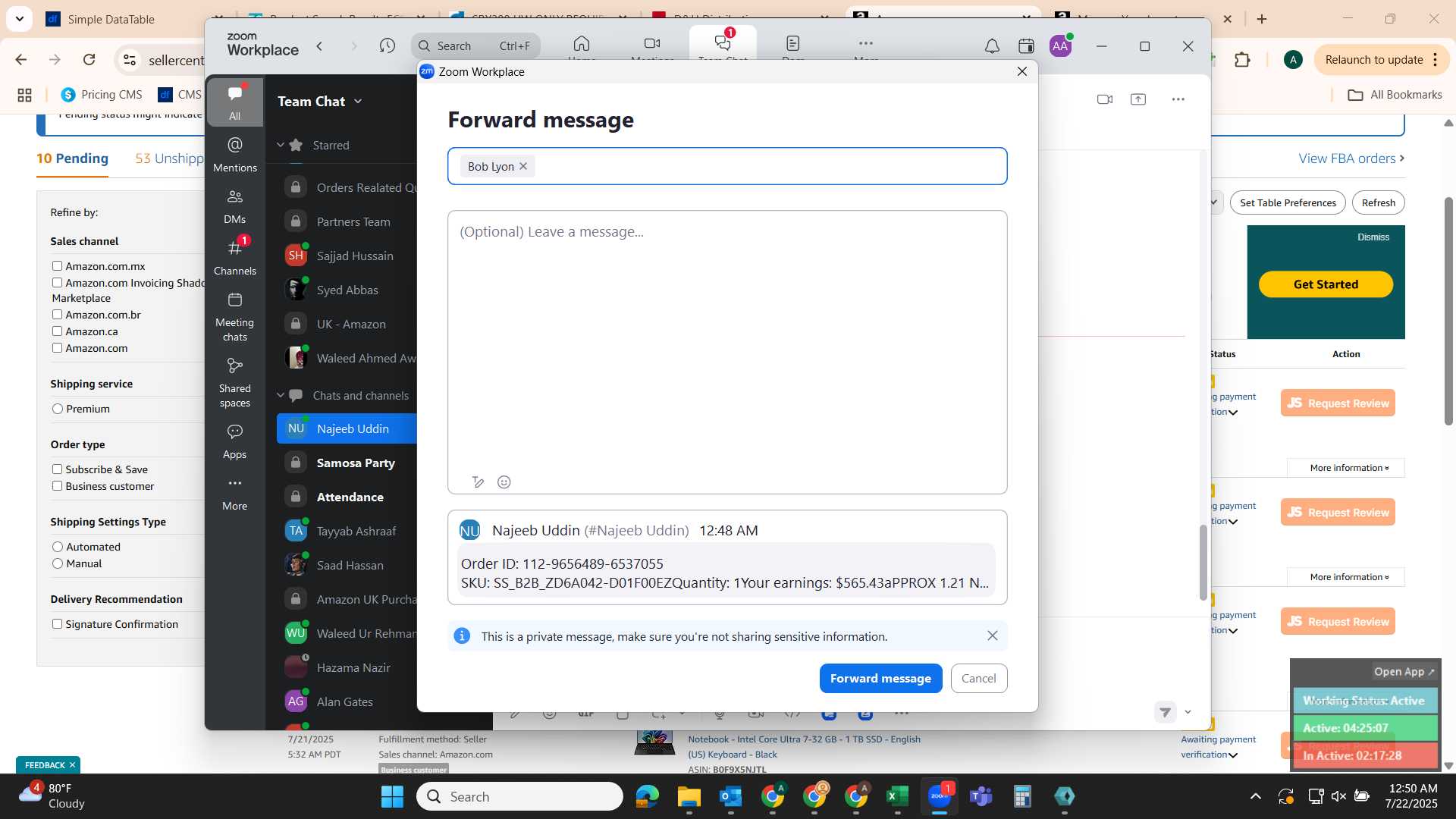Click Forward message button
Viewport: 1456px width, 819px height.
tap(880, 678)
